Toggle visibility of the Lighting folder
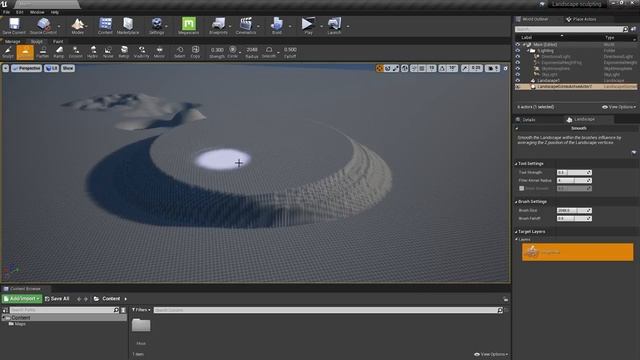Image resolution: width=640 pixels, height=360 pixels. click(518, 51)
